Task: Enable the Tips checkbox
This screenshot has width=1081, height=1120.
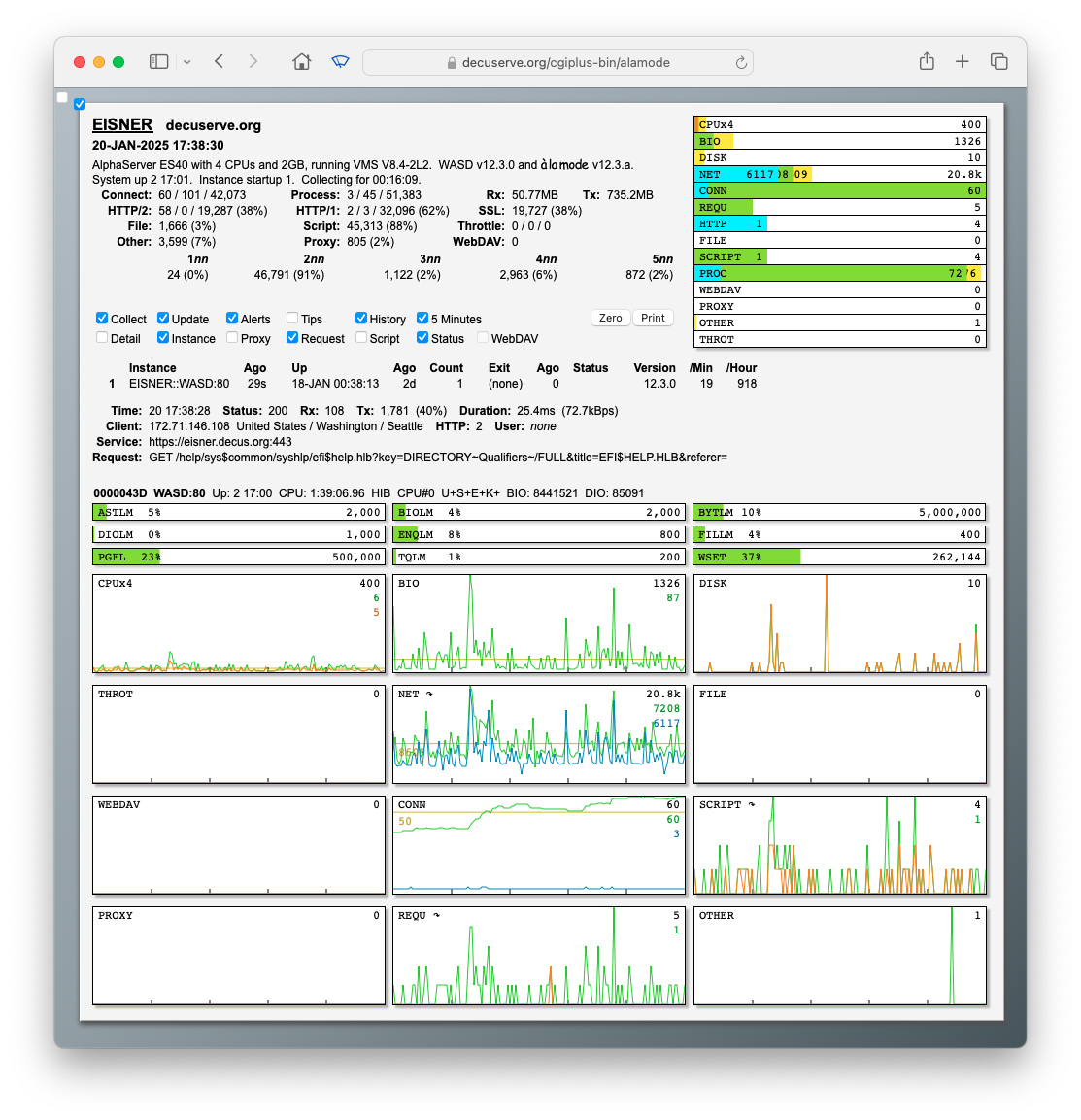Action: pyautogui.click(x=292, y=318)
